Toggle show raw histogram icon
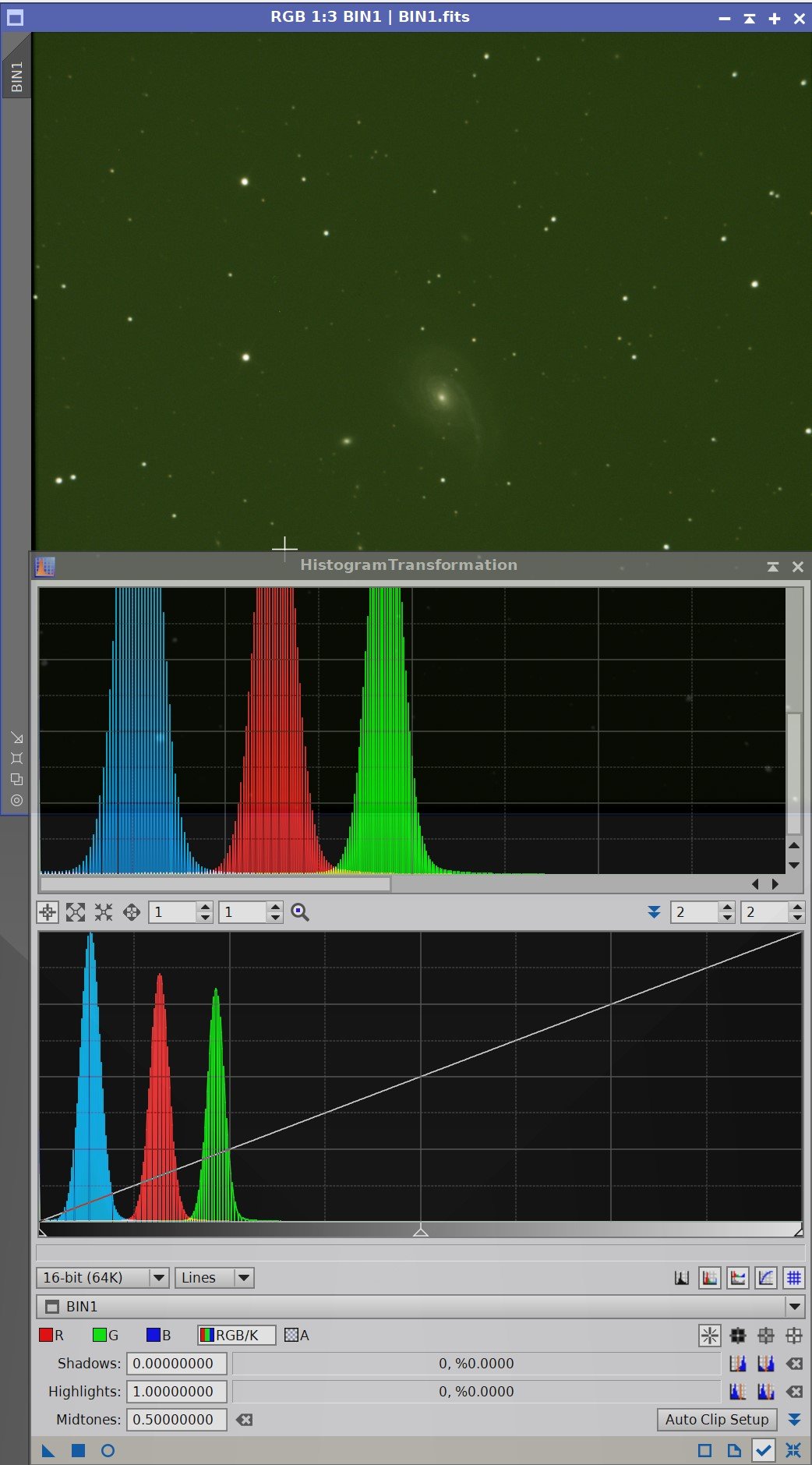 [710, 1278]
